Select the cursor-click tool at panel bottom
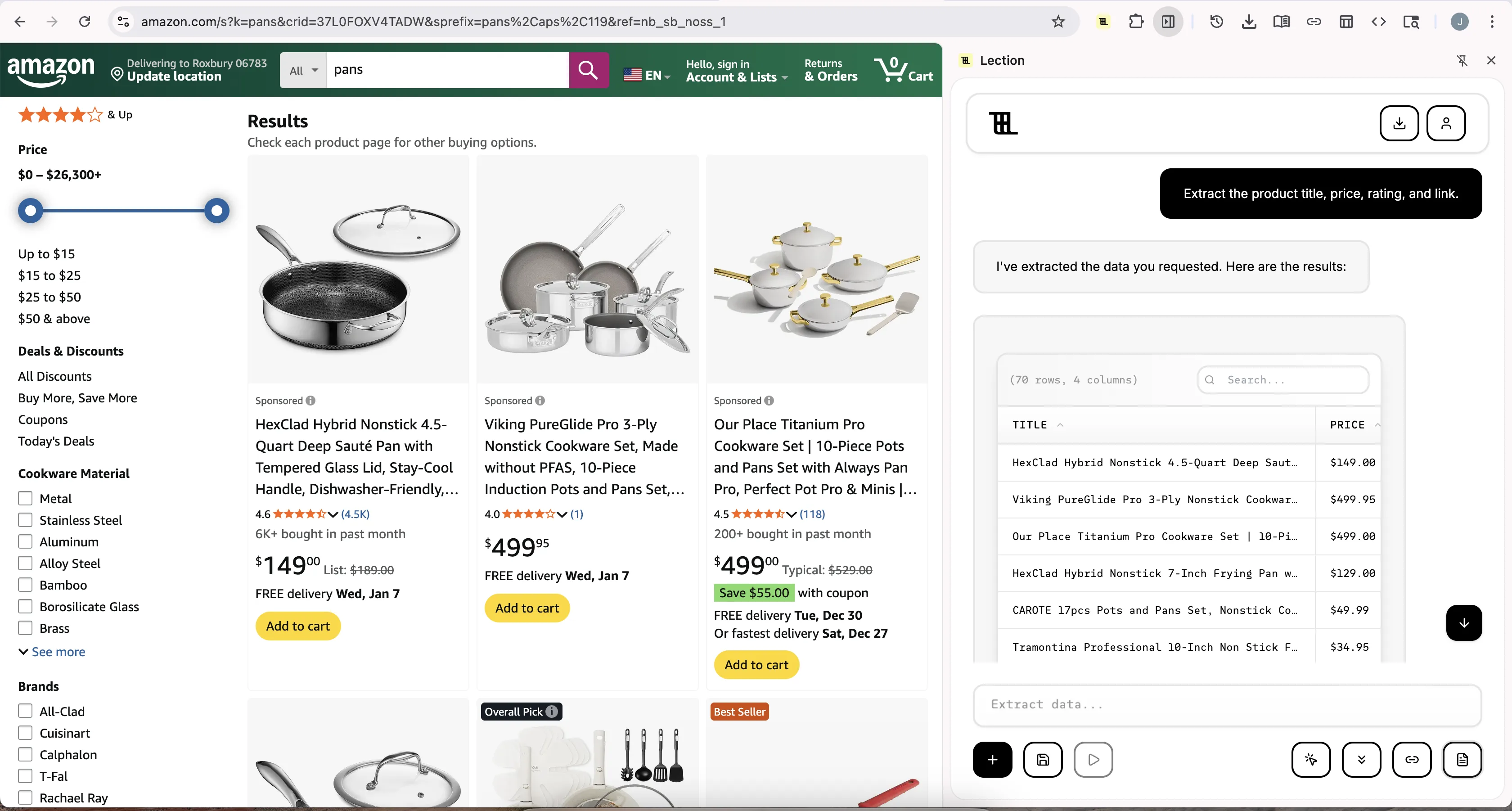The height and width of the screenshot is (811, 1512). click(x=1311, y=760)
